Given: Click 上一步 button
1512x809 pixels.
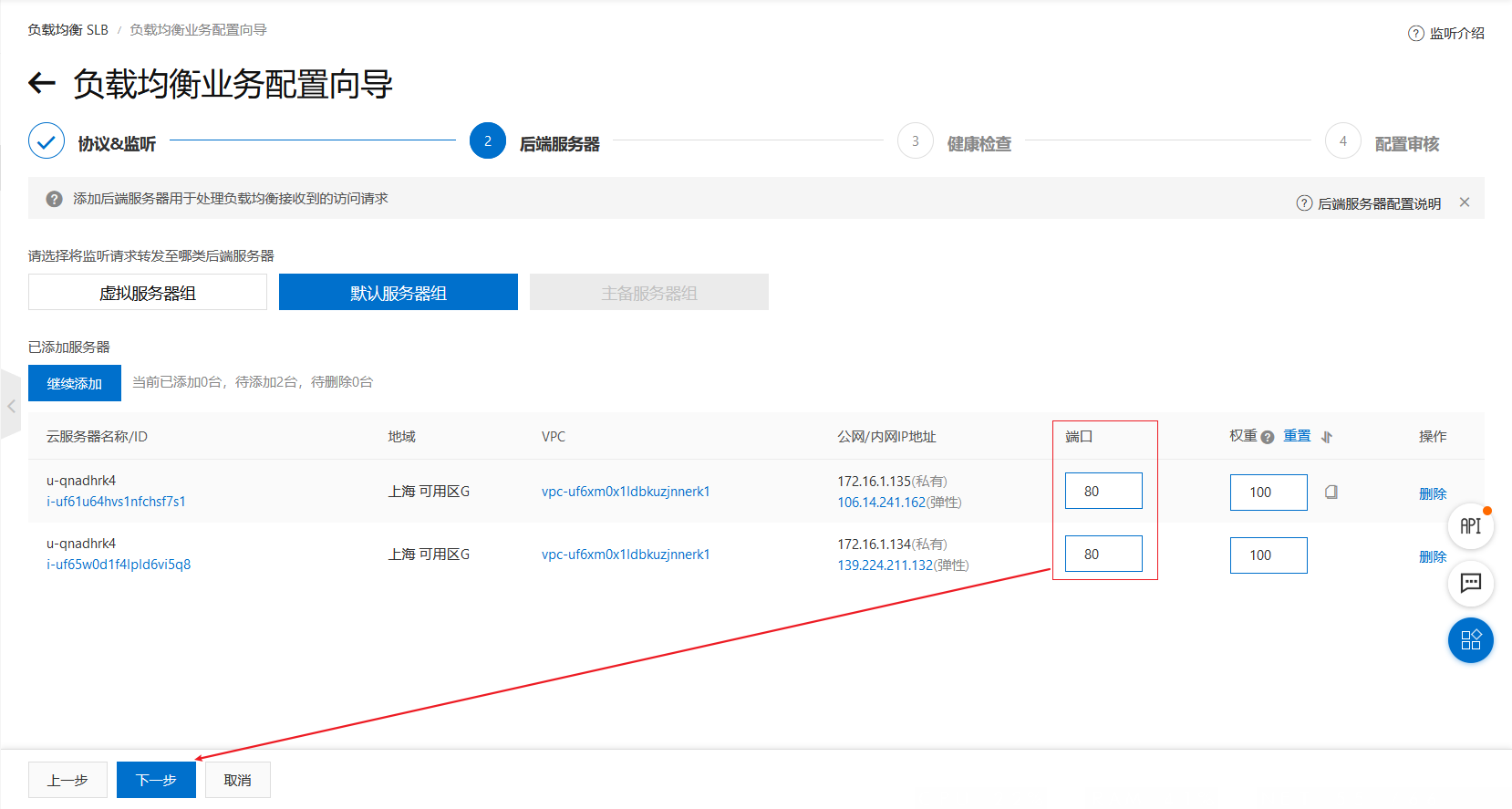Looking at the screenshot, I should pos(67,780).
